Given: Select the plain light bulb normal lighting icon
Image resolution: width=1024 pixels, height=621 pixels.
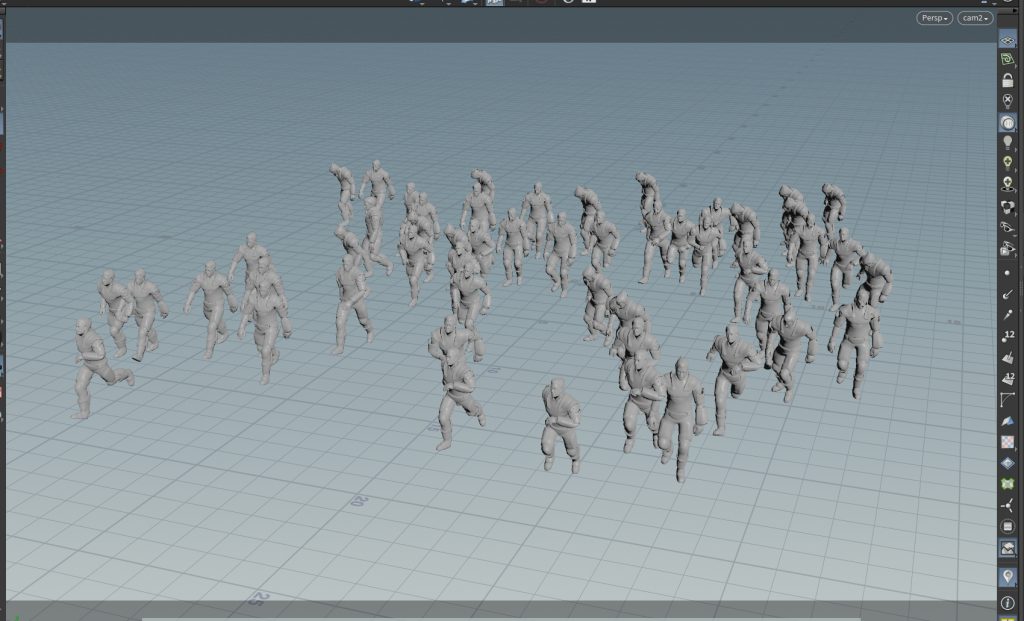Looking at the screenshot, I should pos(1008,142).
